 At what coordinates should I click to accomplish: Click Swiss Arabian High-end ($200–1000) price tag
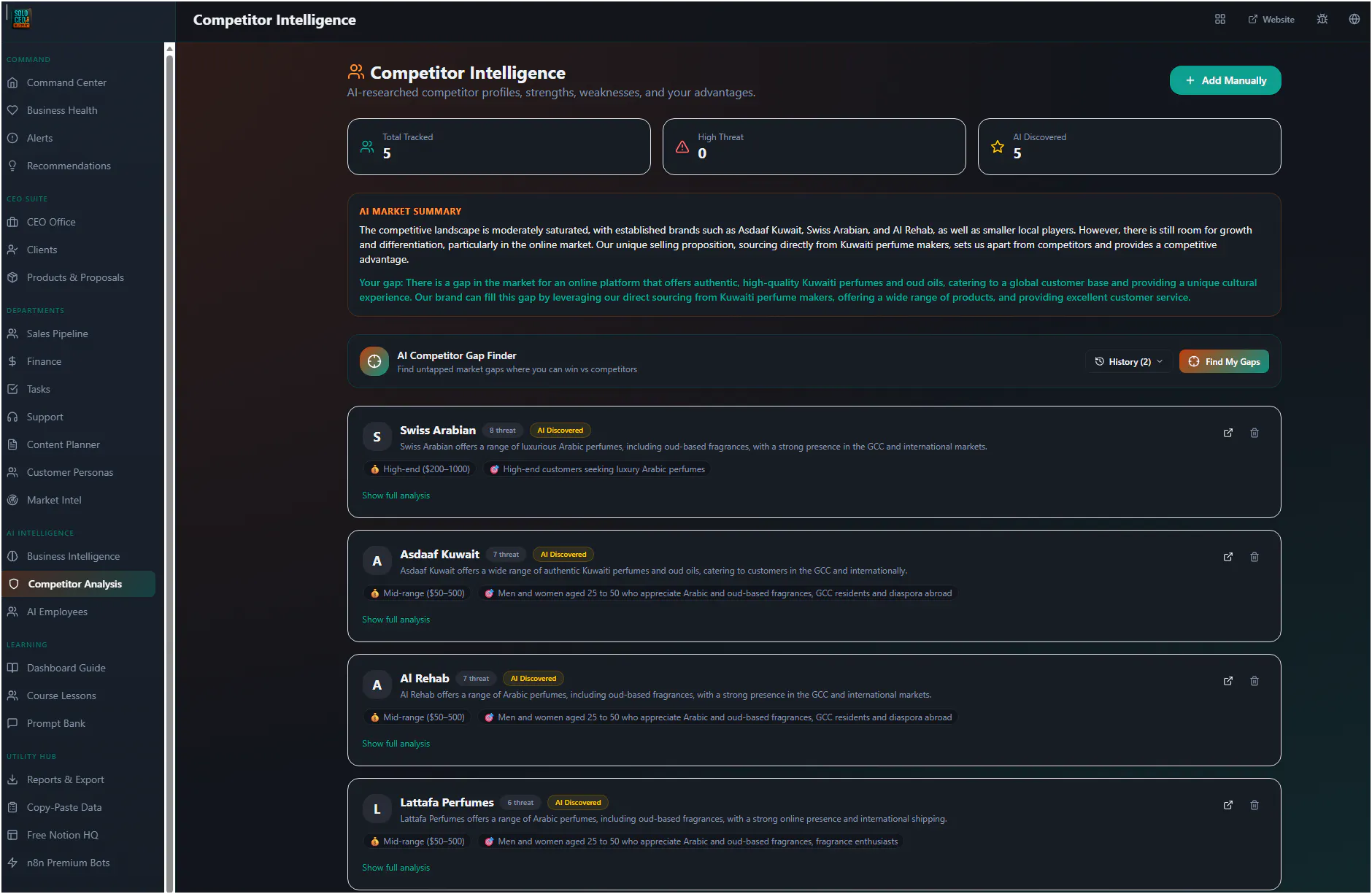click(420, 469)
